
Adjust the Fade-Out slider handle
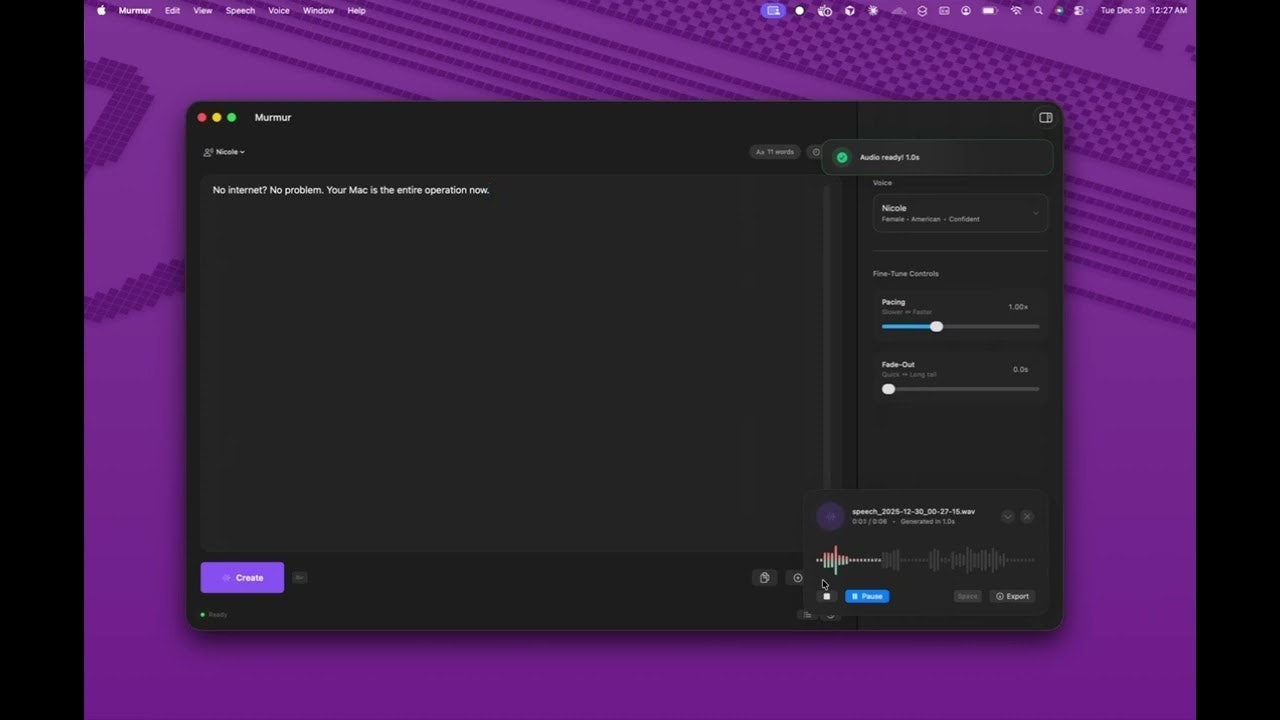pos(888,389)
